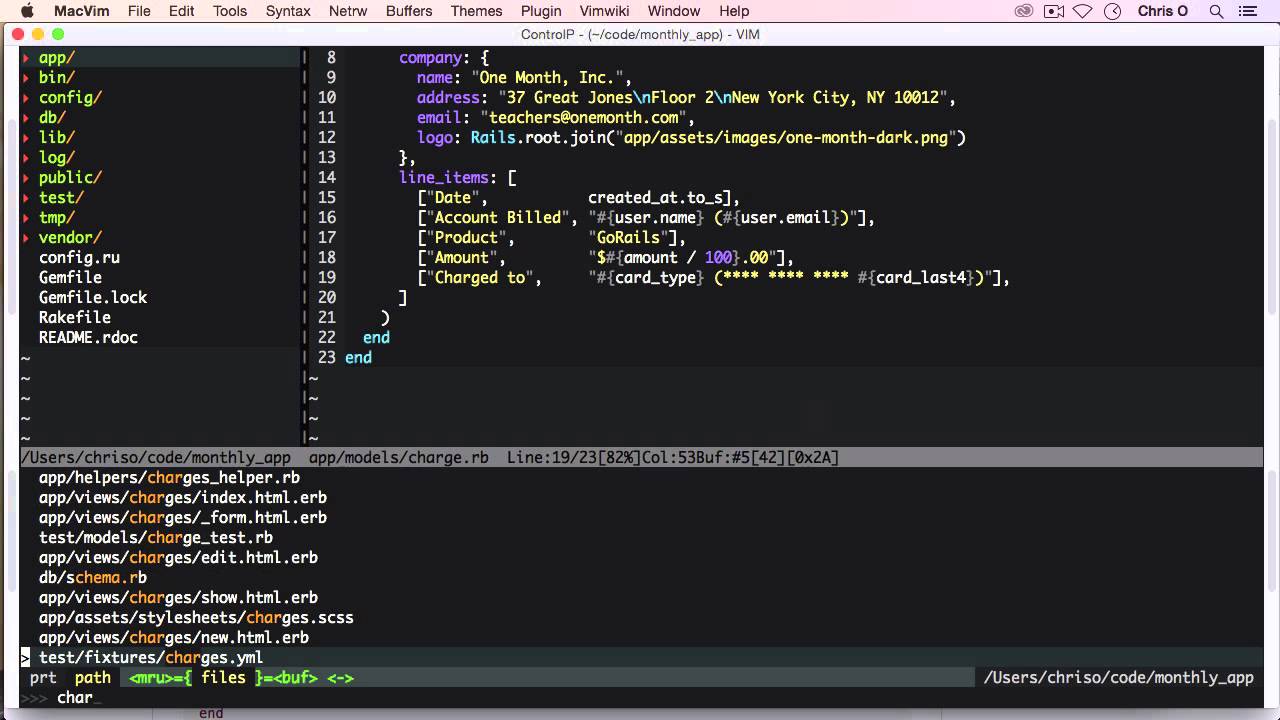Click the Time Machine clock icon

(x=1112, y=11)
